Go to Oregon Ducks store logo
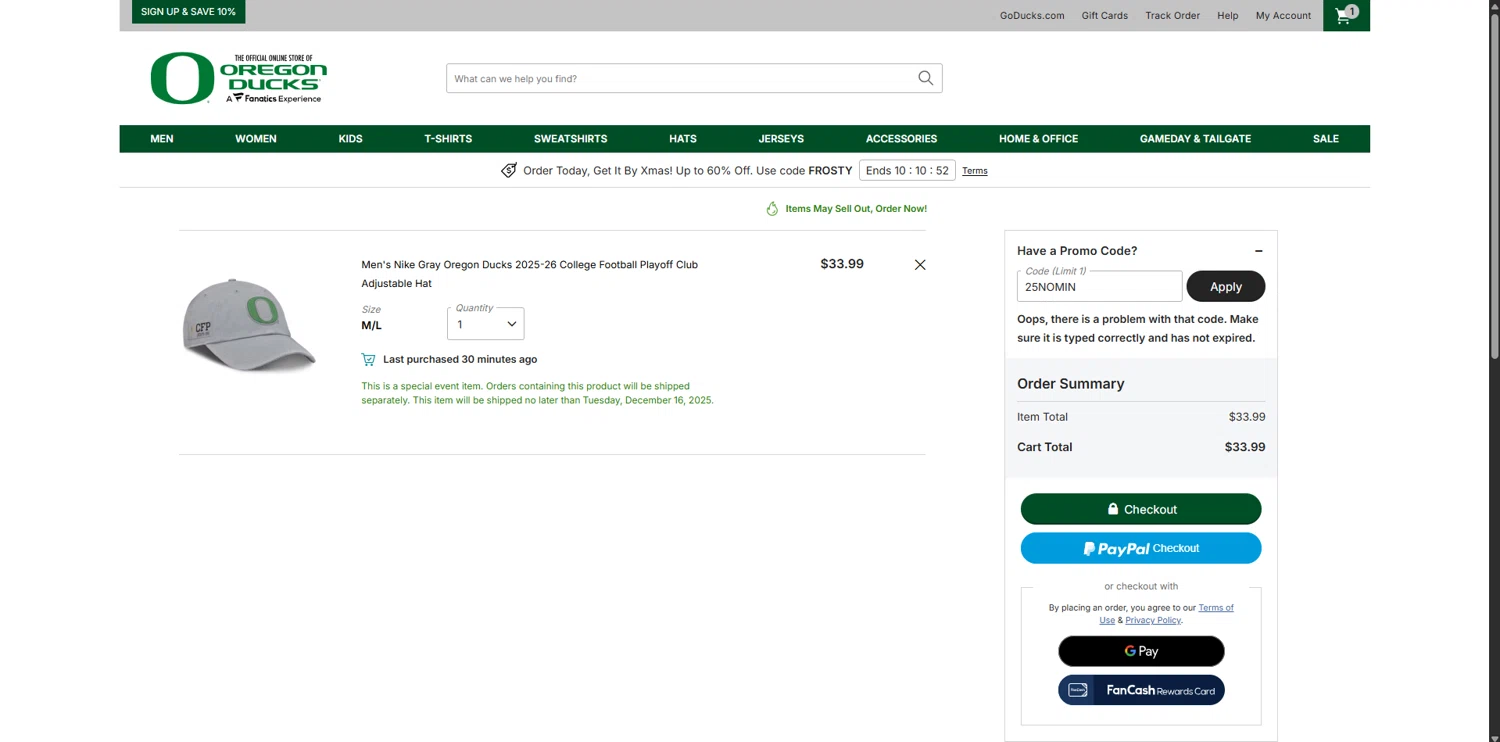 tap(238, 79)
